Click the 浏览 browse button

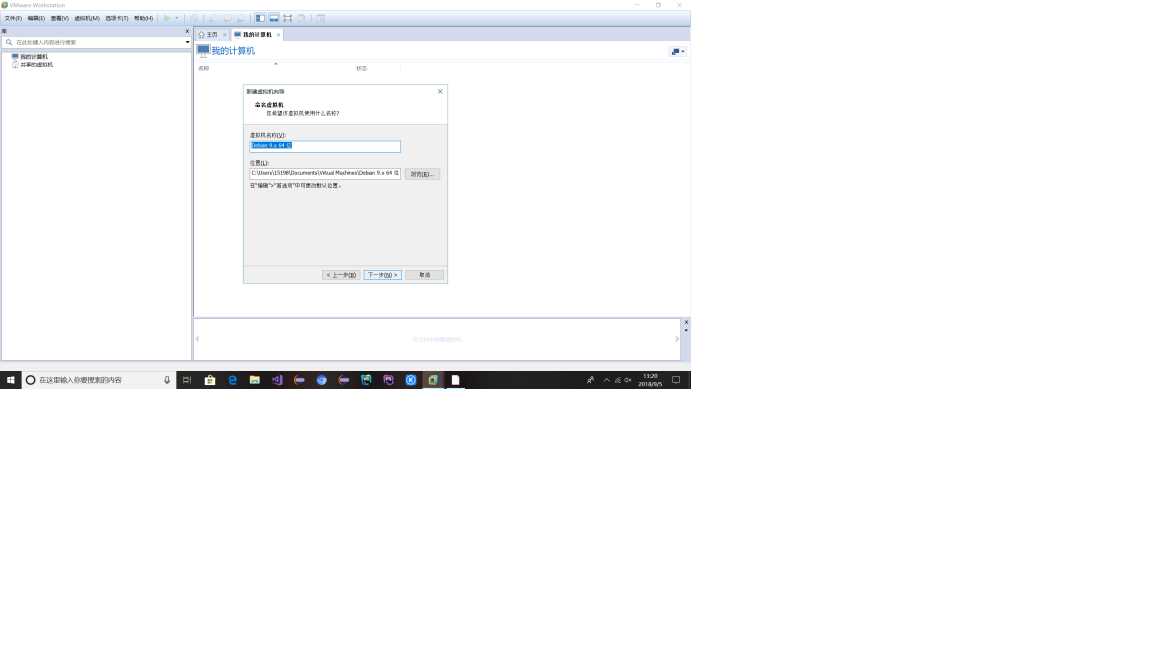coord(422,174)
